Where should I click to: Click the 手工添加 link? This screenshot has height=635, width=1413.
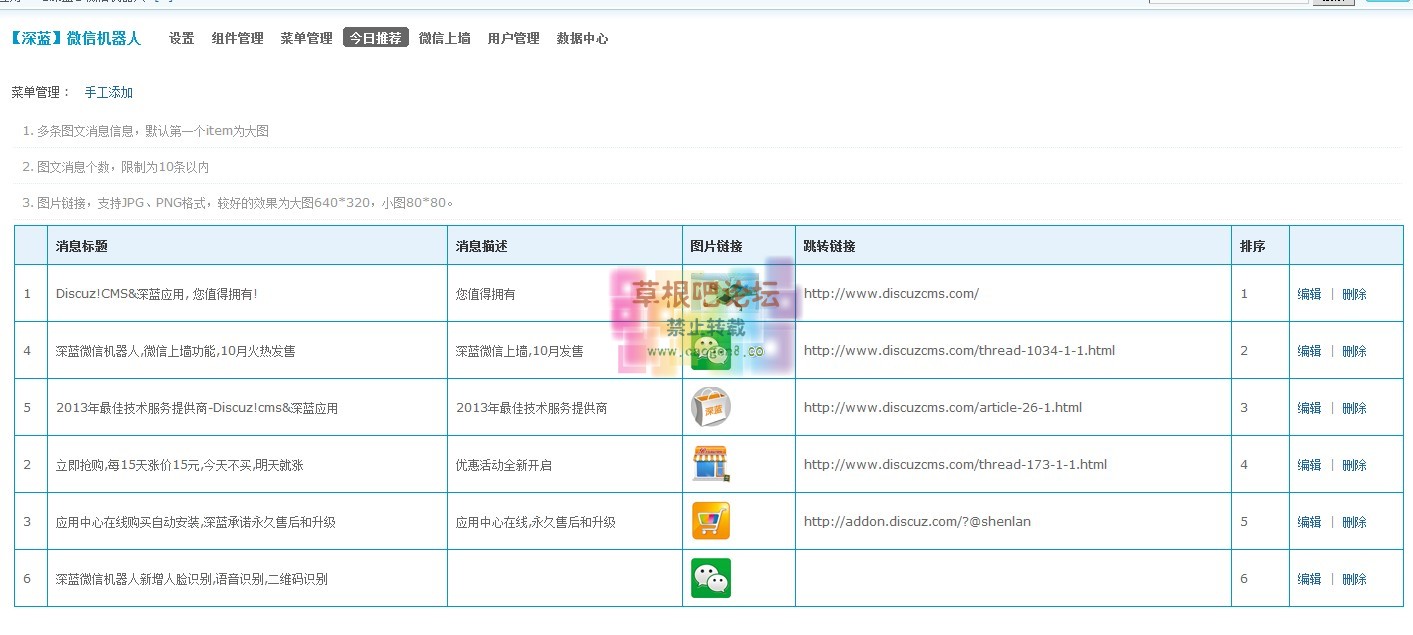[108, 92]
